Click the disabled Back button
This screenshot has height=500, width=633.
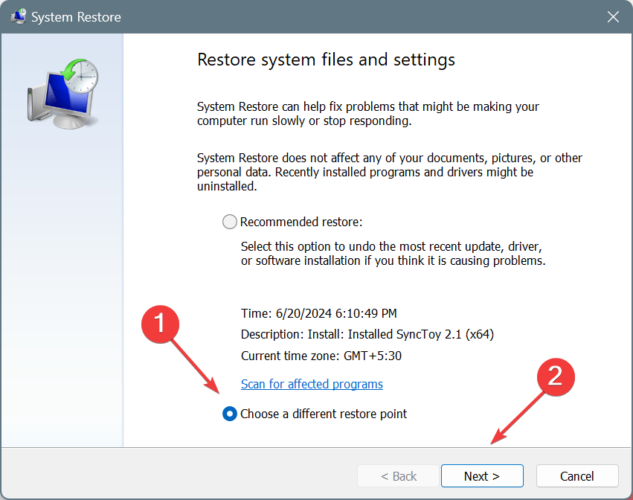[398, 476]
